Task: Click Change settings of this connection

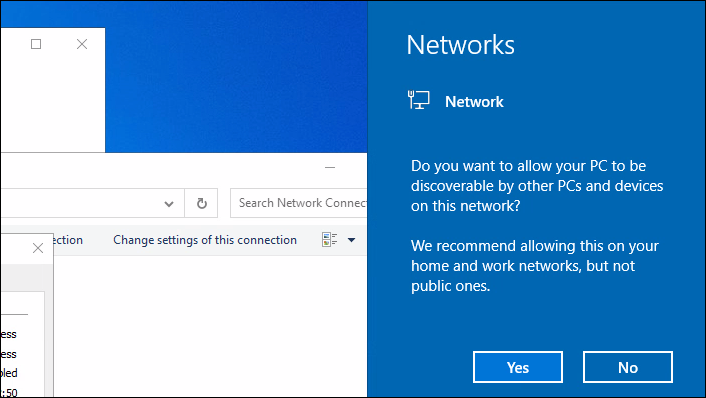Action: tap(205, 240)
